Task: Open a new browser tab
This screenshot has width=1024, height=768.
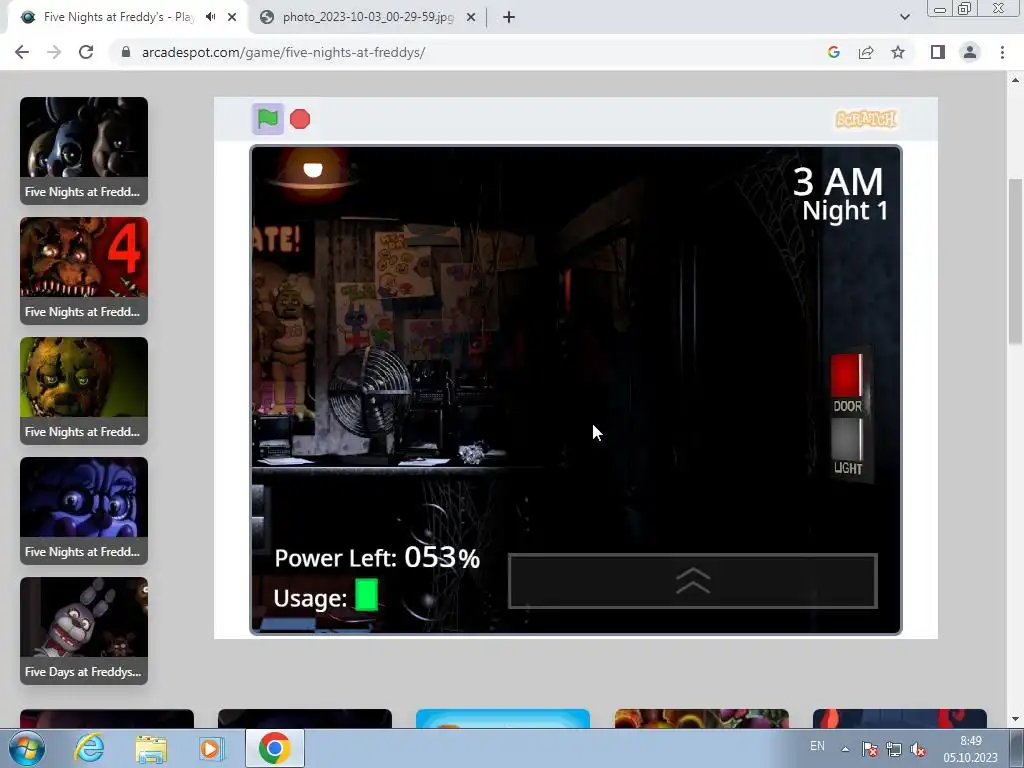Action: click(x=509, y=17)
